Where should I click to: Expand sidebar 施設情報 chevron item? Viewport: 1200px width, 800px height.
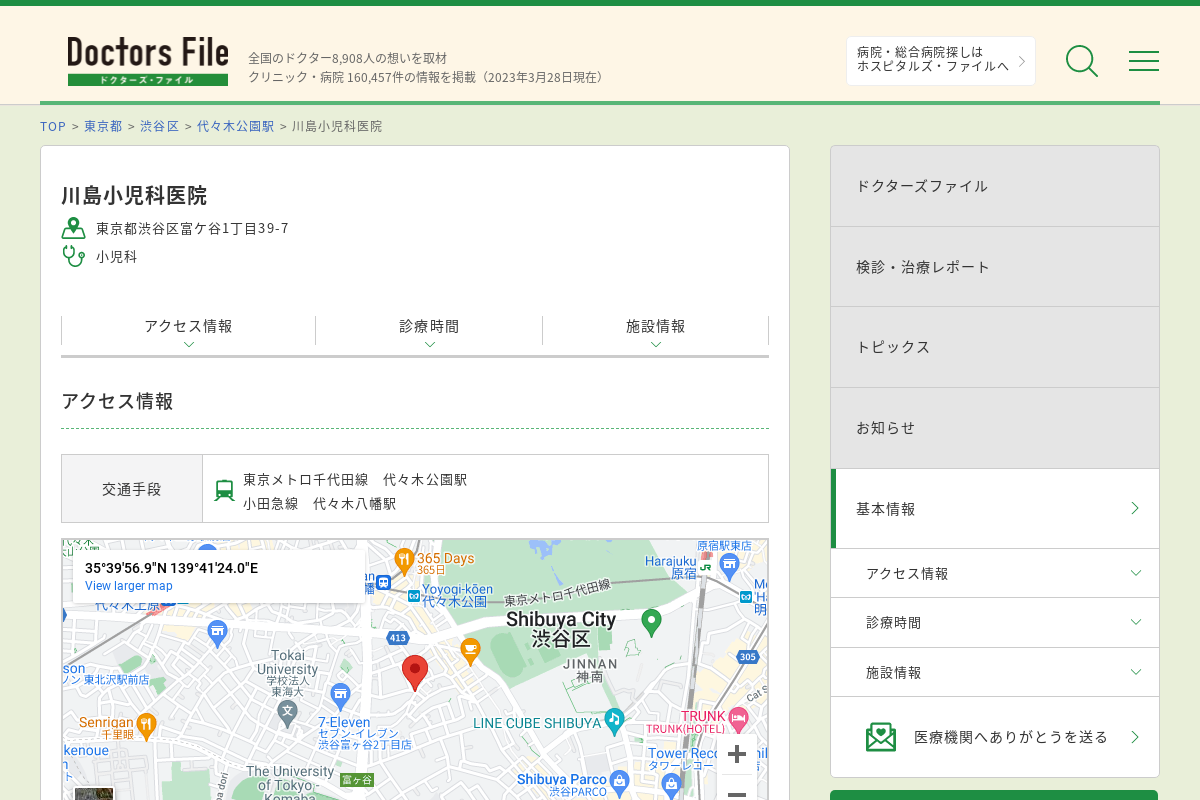point(995,672)
